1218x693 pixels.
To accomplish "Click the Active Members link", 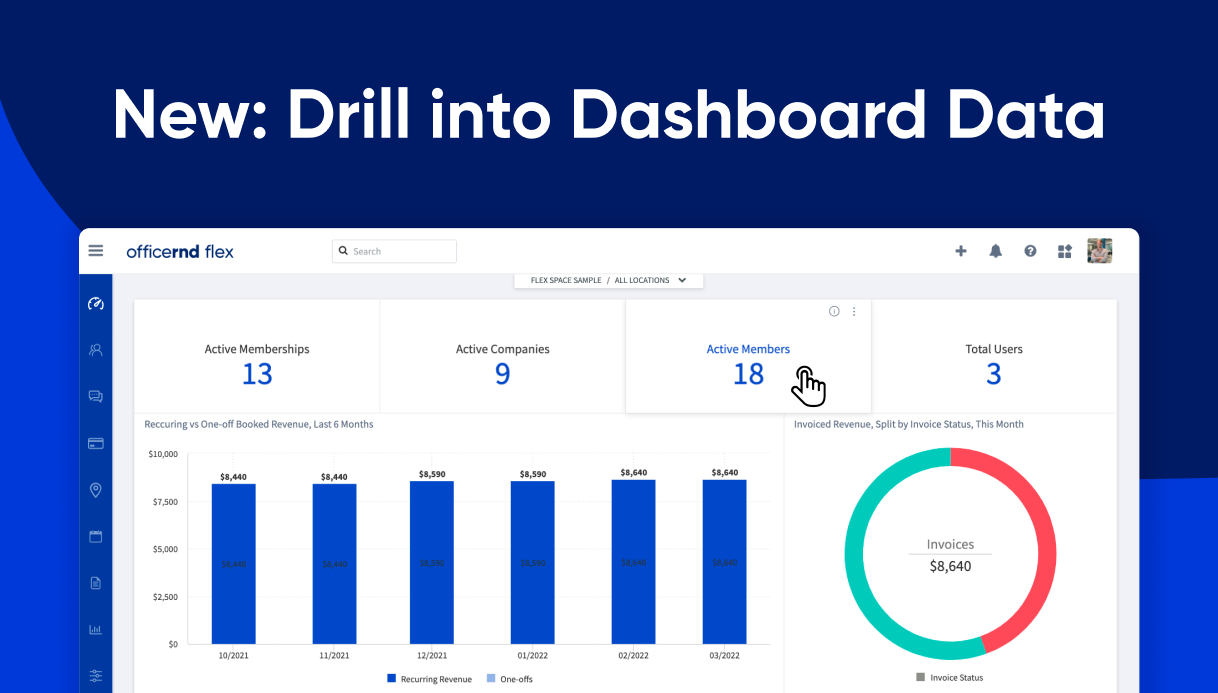I will pos(748,349).
